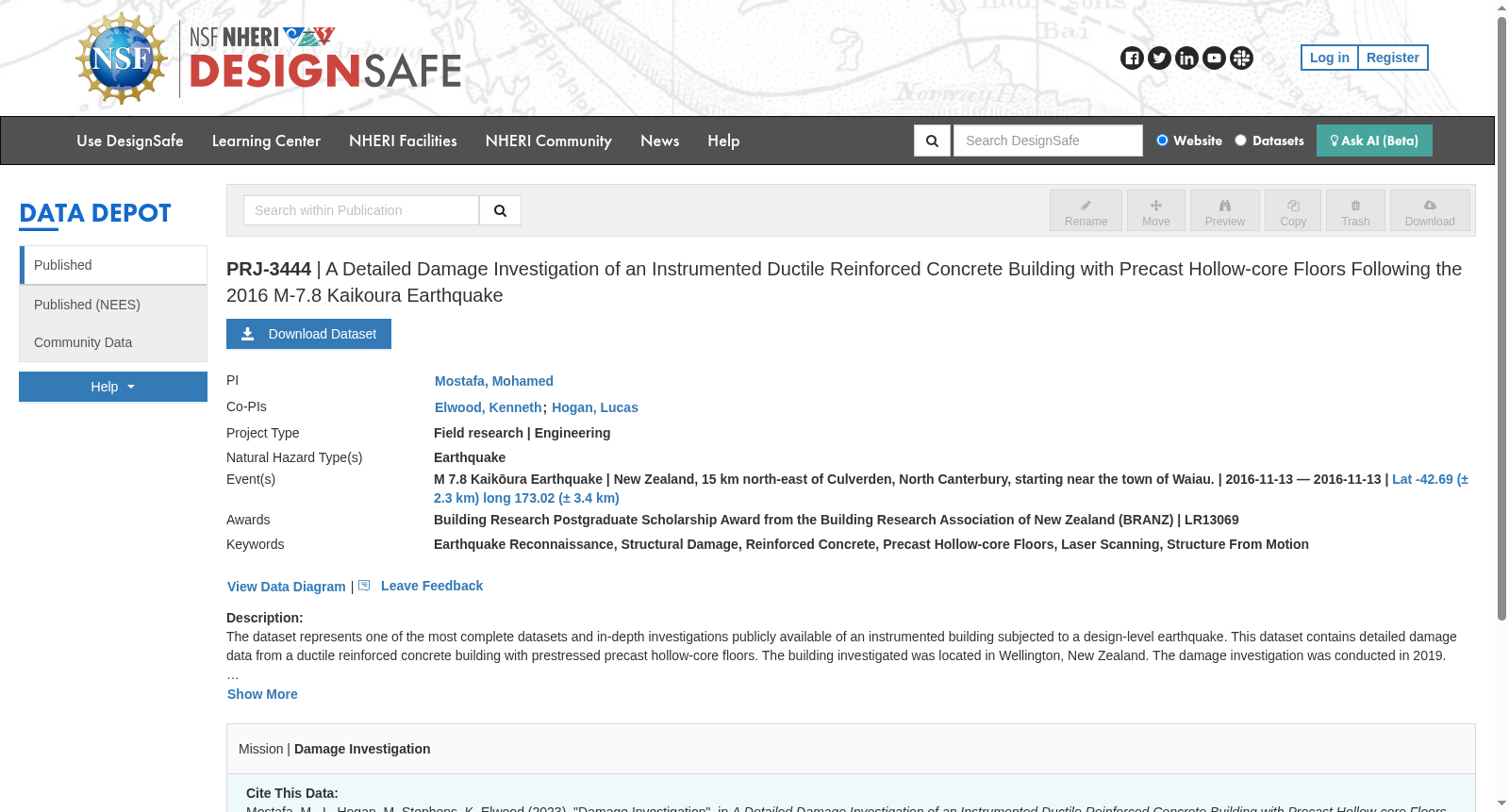Screen dimensions: 1509x812
Task: Select the Website search radio button
Action: (x=1162, y=141)
